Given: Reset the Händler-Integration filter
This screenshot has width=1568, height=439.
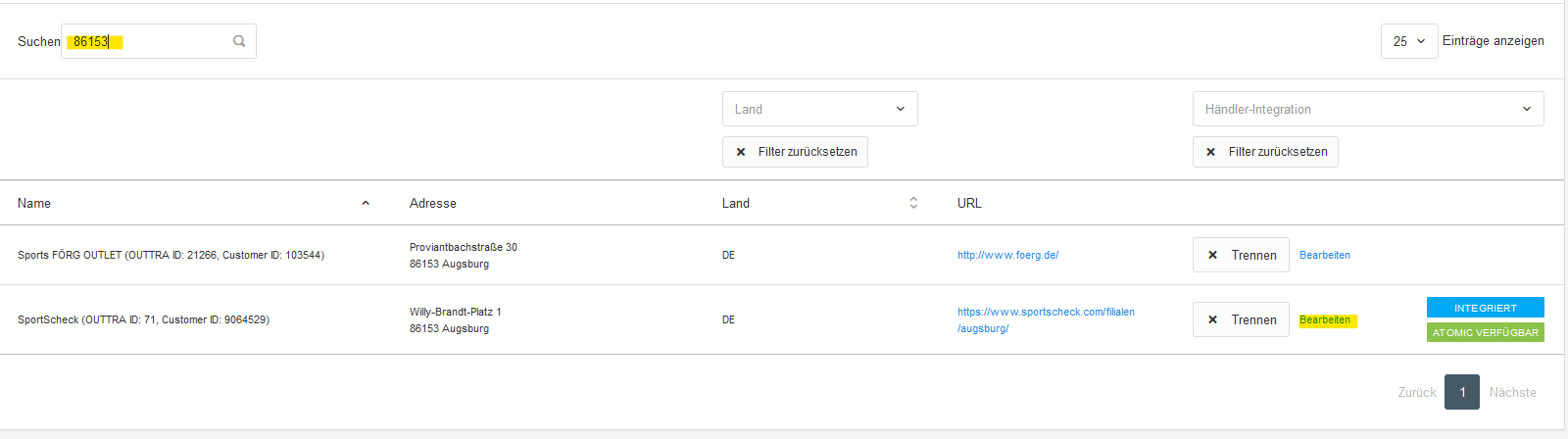Looking at the screenshot, I should pos(1265,152).
